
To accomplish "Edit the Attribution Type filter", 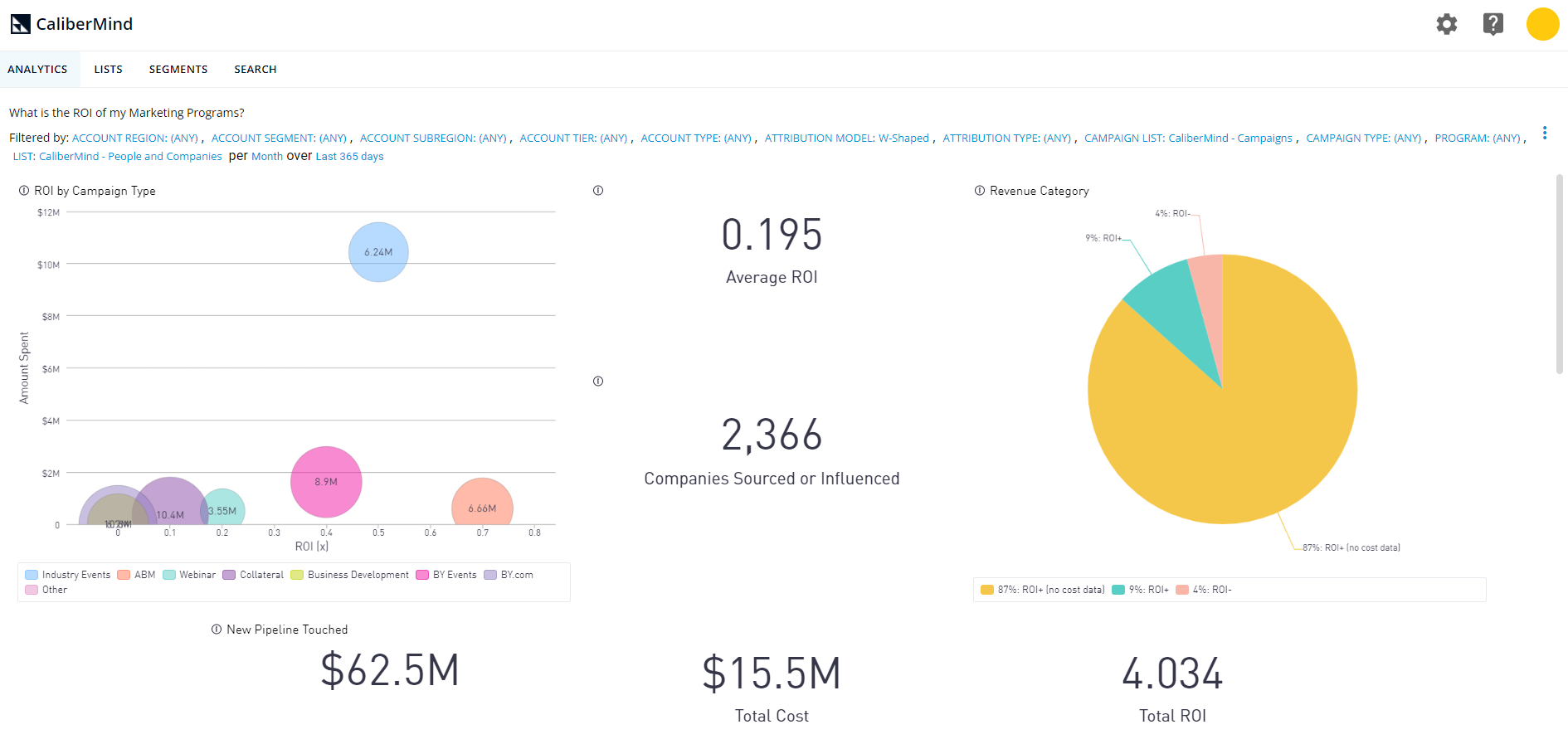I will coord(1007,139).
